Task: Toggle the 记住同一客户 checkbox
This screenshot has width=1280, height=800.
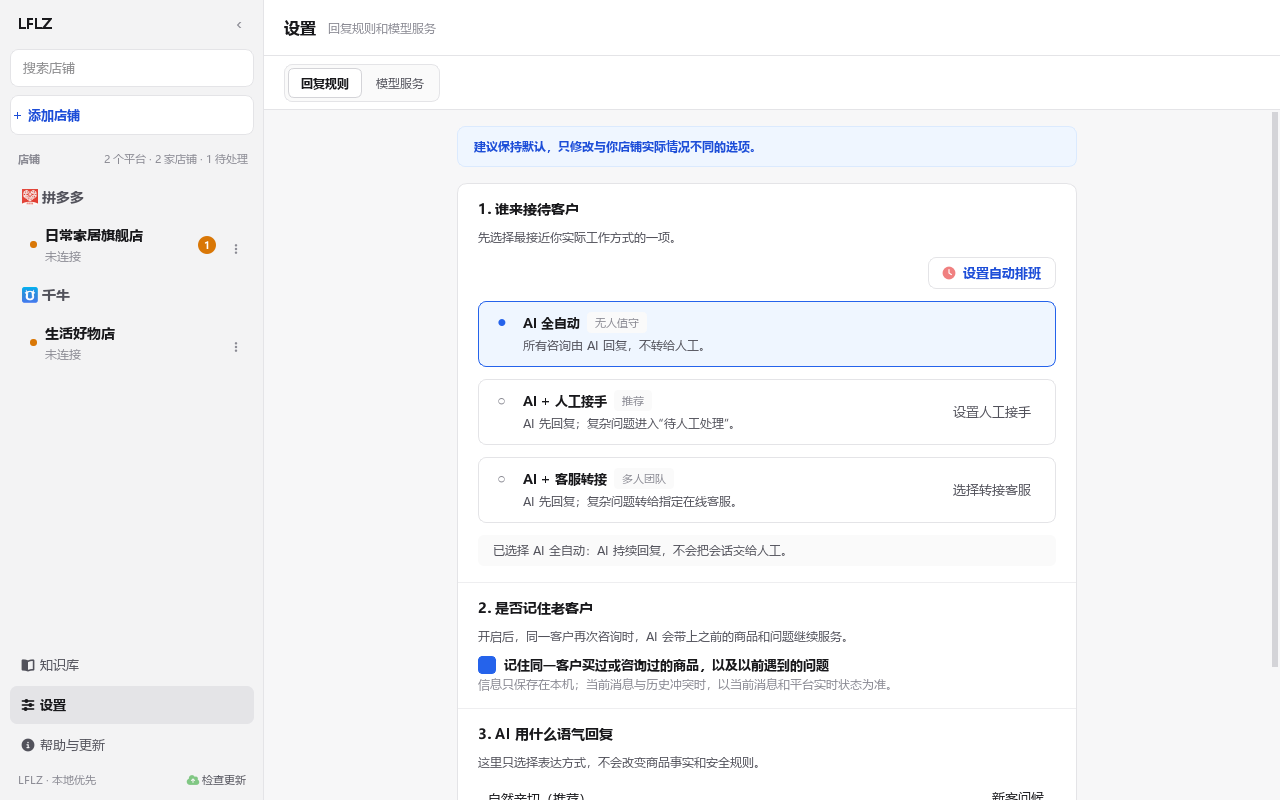Action: pos(487,665)
